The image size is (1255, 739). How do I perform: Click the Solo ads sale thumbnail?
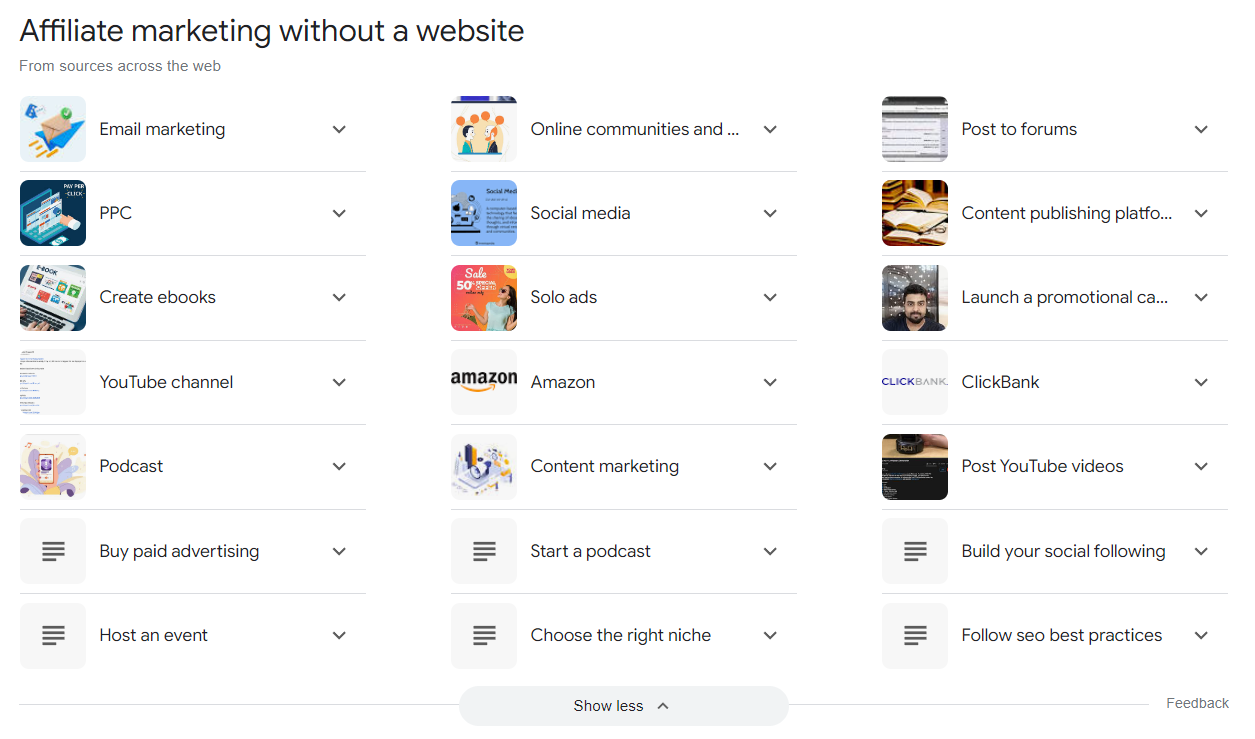pos(484,298)
